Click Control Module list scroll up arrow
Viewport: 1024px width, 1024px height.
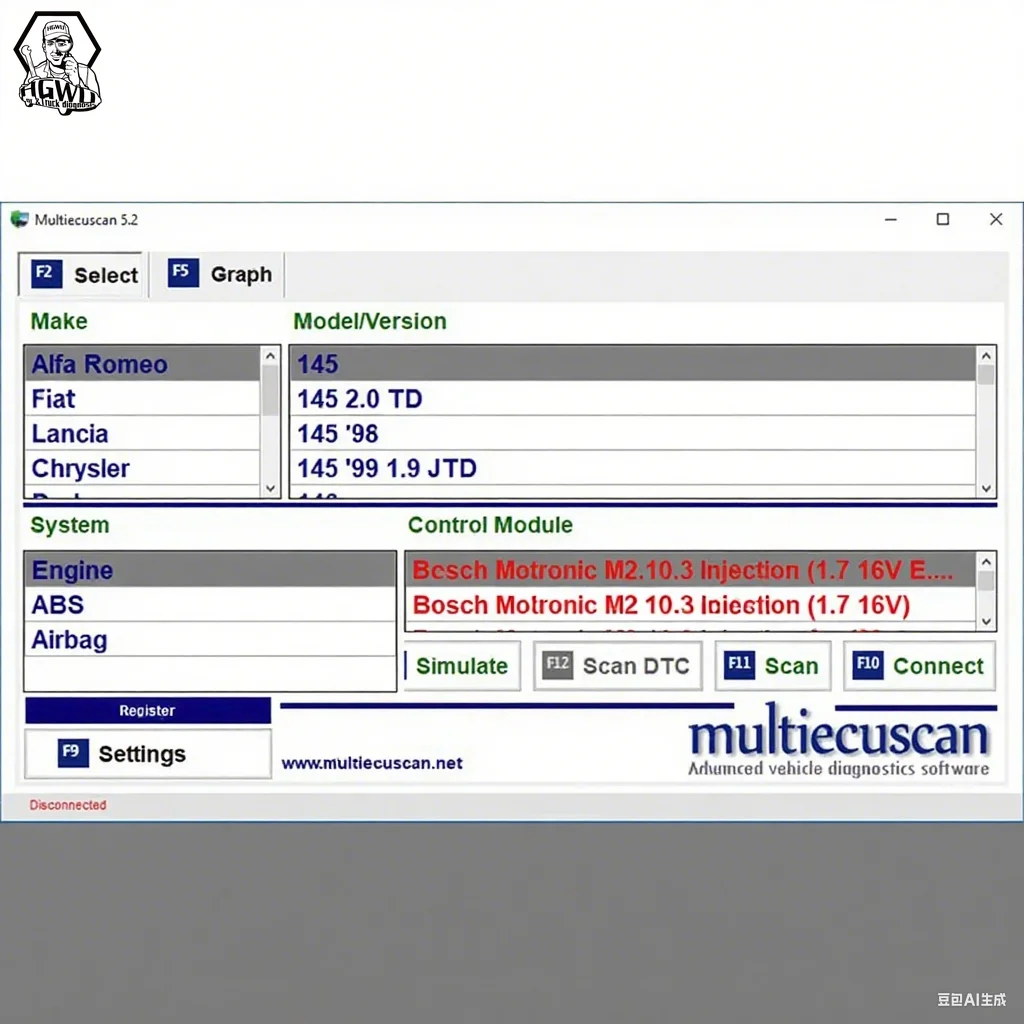(986, 562)
